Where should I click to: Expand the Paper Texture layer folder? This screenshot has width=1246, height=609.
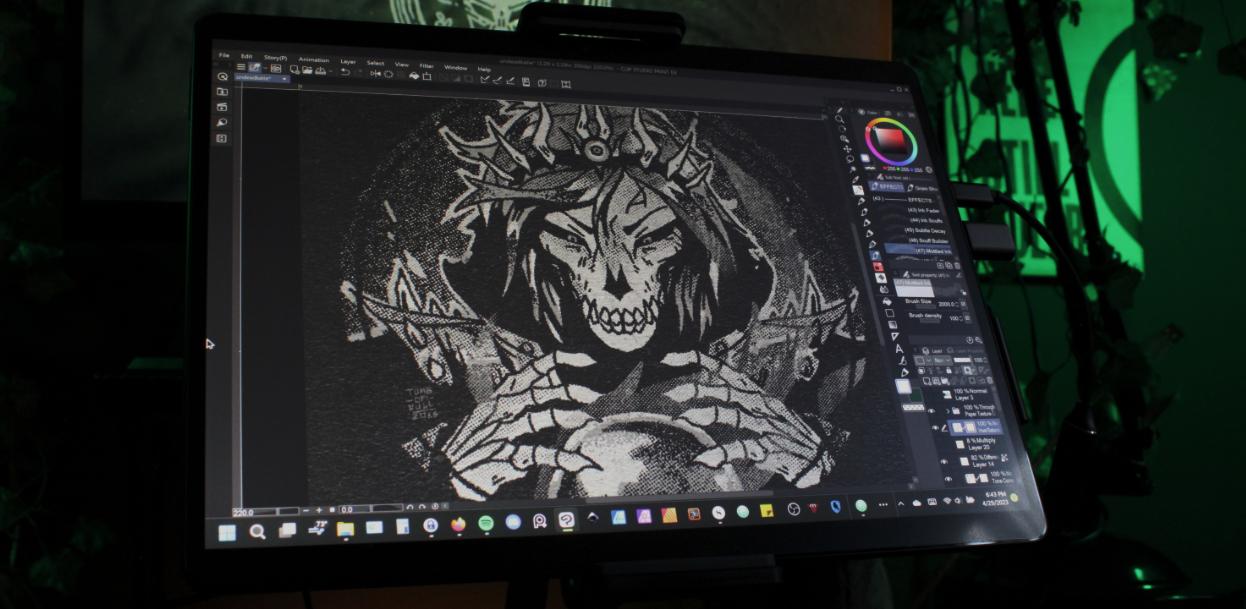[948, 411]
